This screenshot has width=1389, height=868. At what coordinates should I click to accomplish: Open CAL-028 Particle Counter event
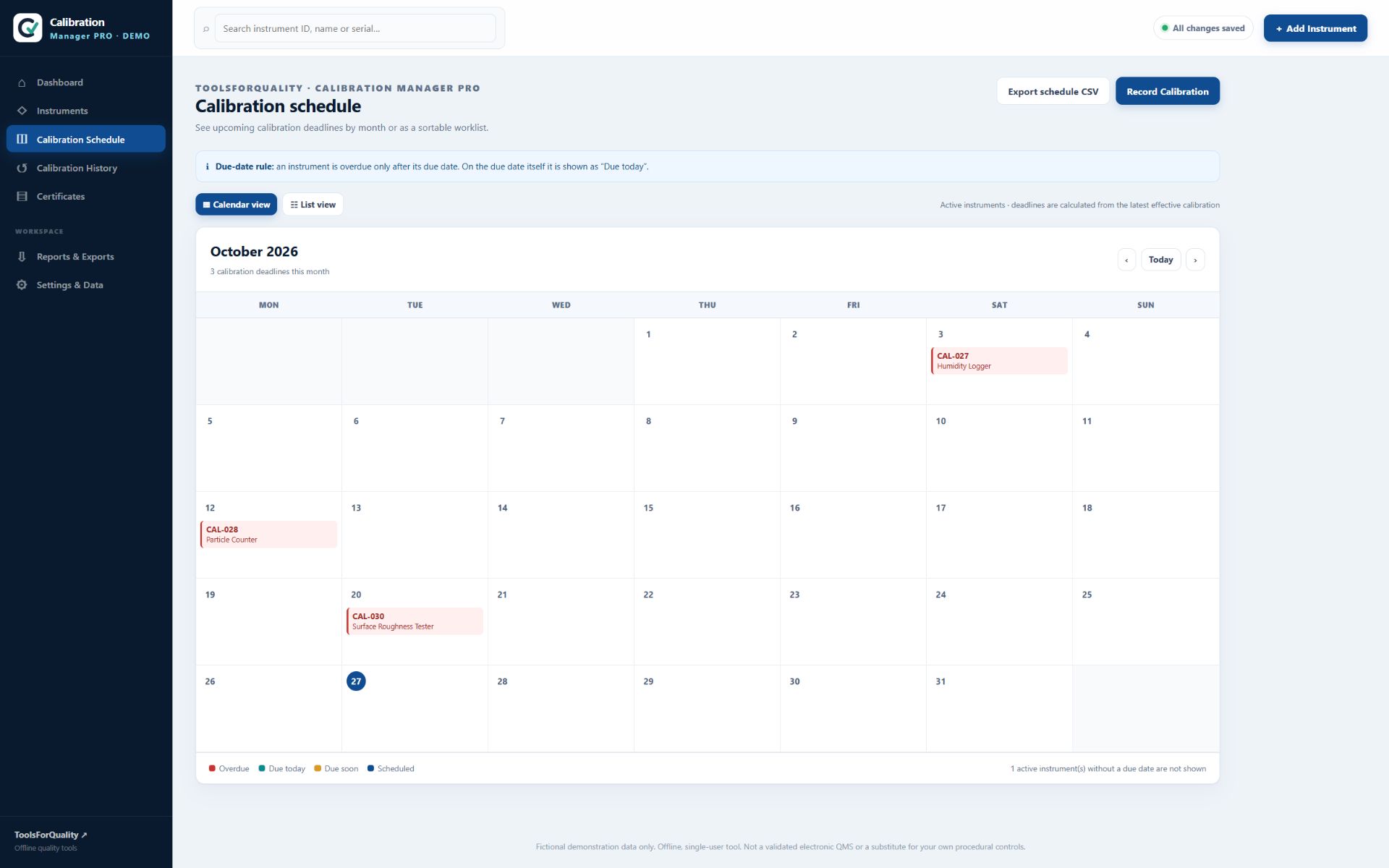pyautogui.click(x=268, y=535)
